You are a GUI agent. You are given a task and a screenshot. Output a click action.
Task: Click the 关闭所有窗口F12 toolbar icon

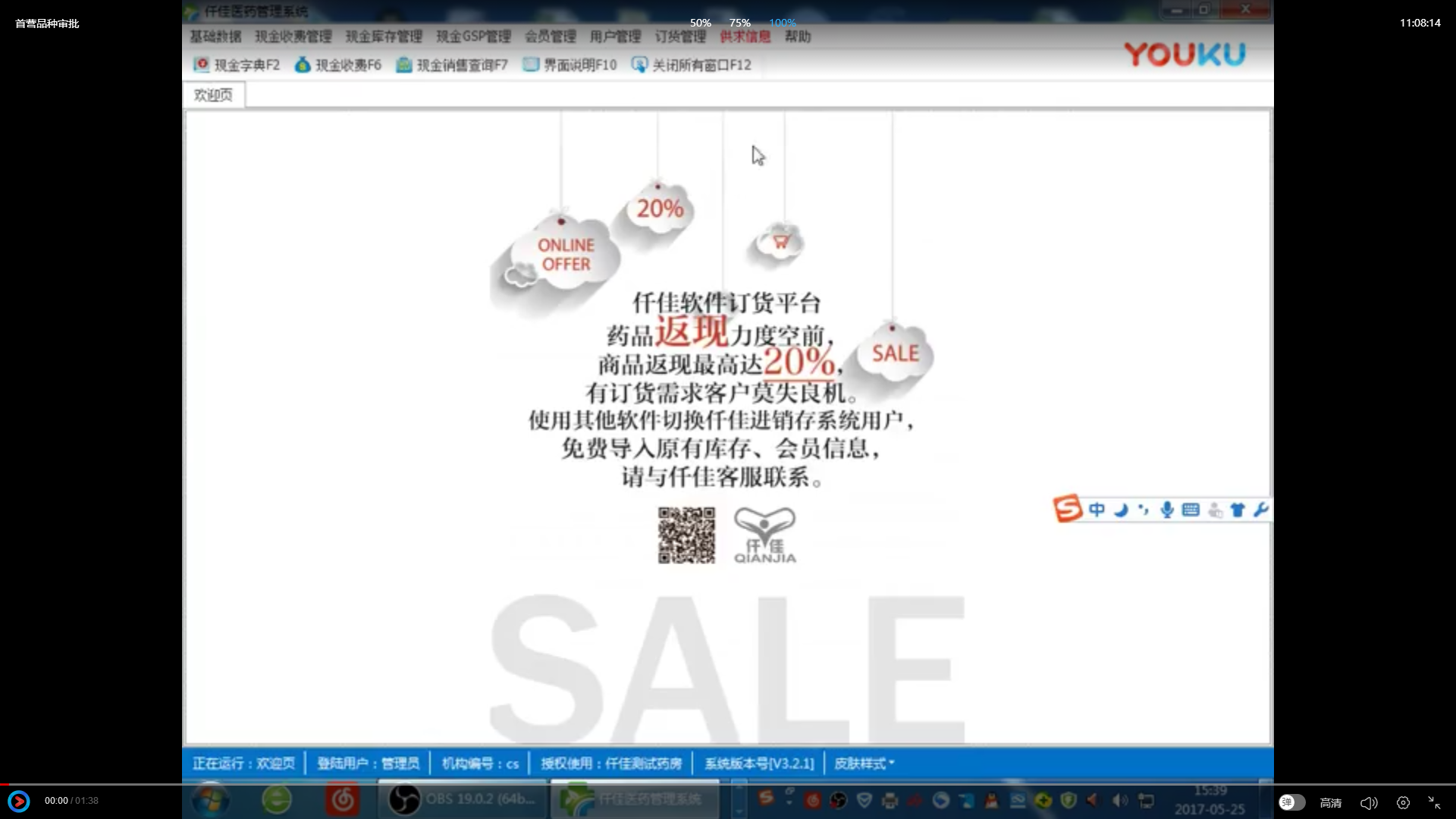point(639,64)
